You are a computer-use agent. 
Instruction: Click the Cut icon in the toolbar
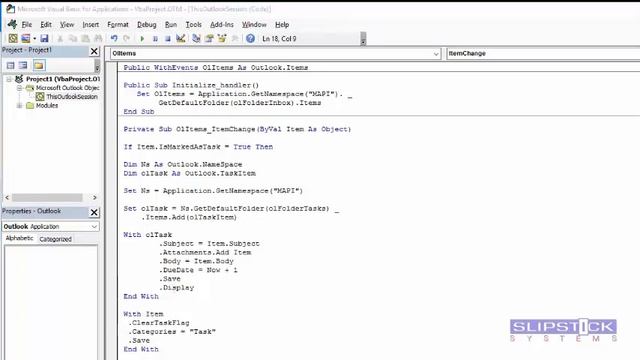click(60, 38)
